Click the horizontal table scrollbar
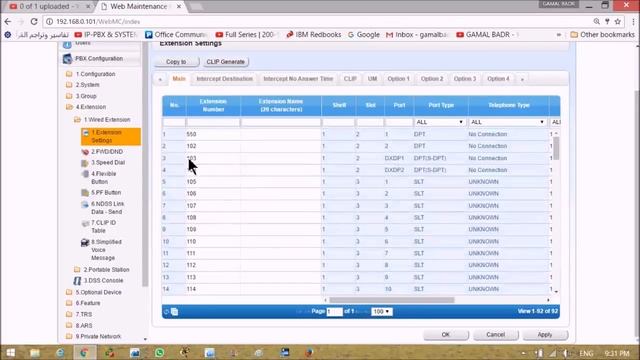 coord(392,300)
